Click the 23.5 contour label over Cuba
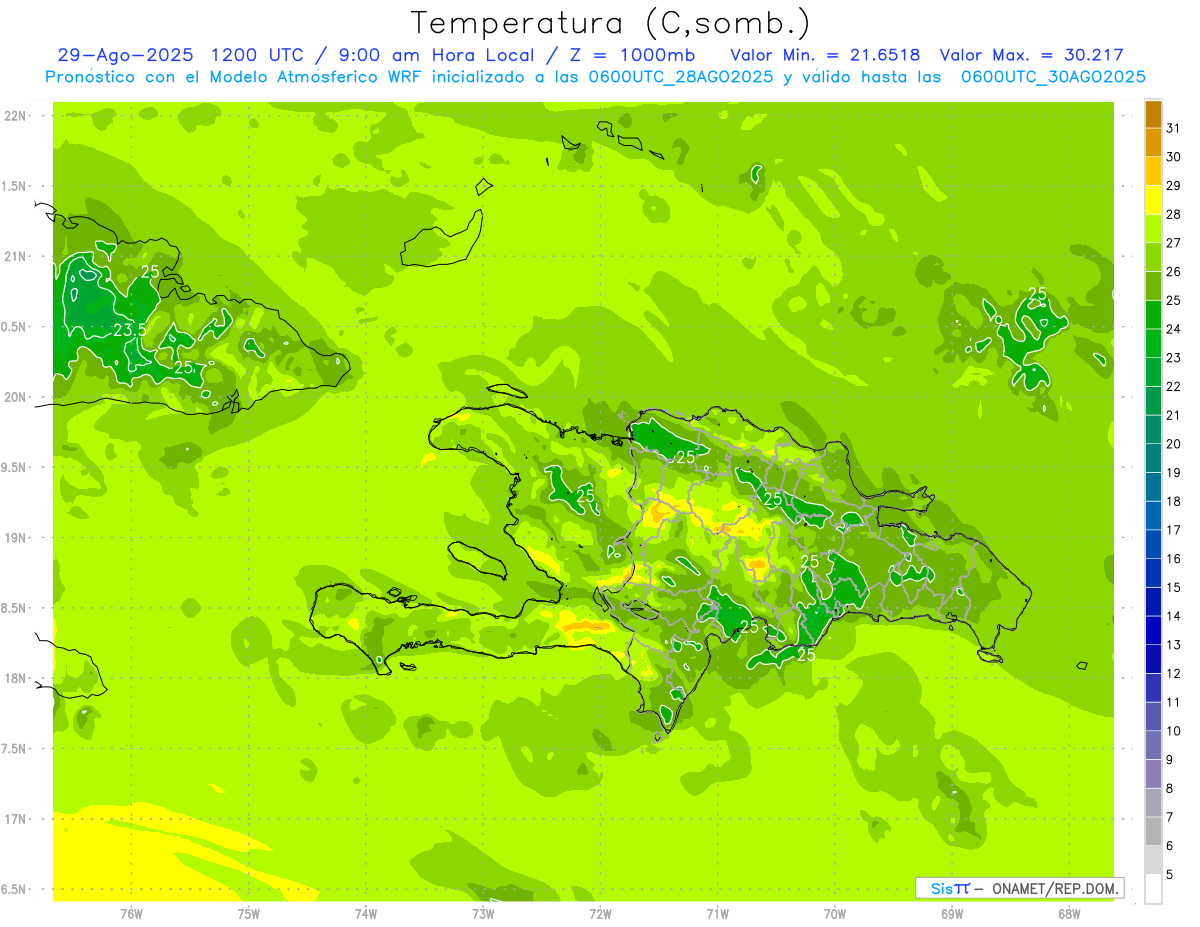 click(x=130, y=329)
